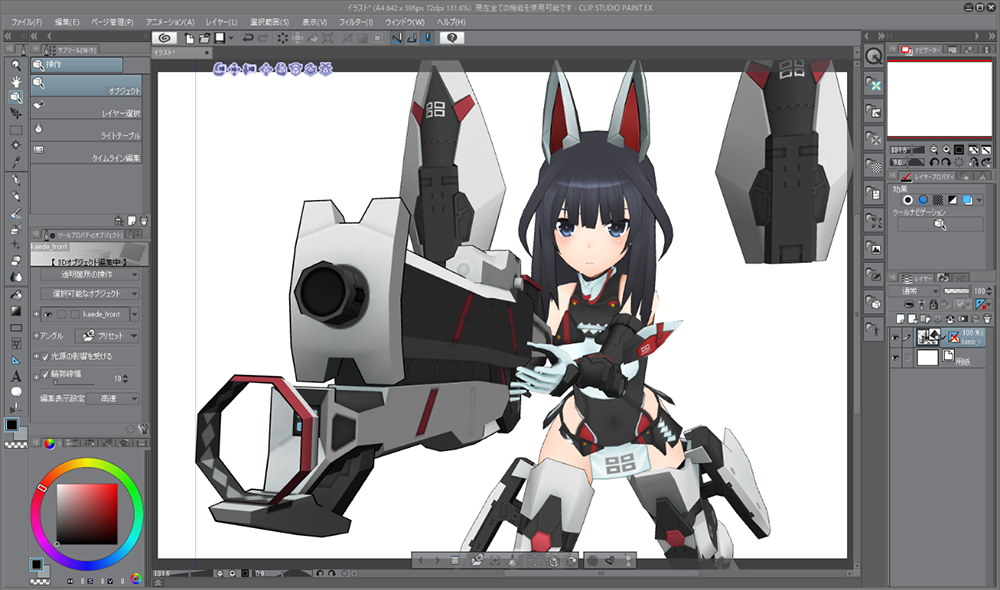Open ウィンドウ(W) menu
Screen dimensions: 1000x590
click(x=404, y=22)
